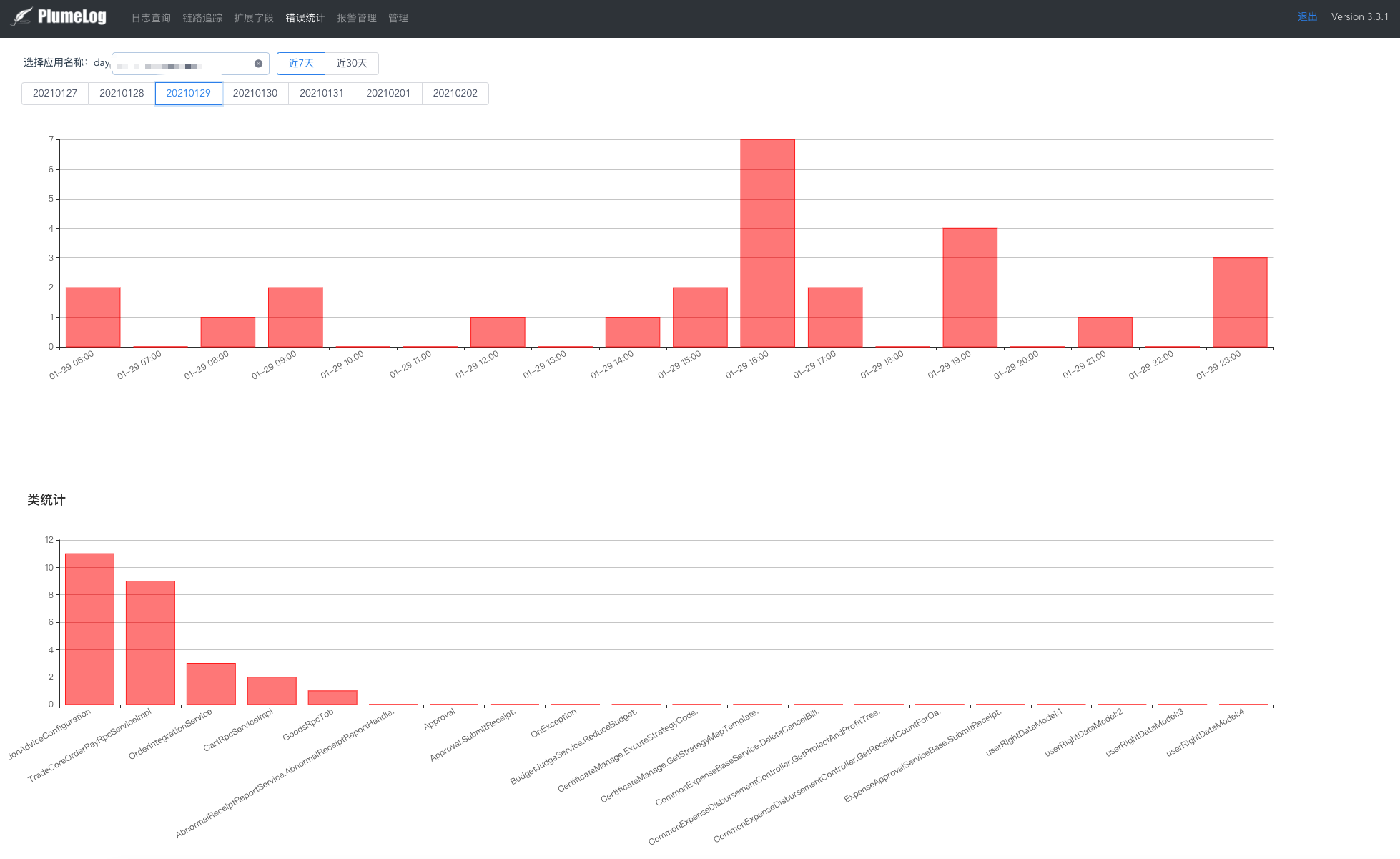The width and height of the screenshot is (1400, 859).
Task: Open 报警管理 page
Action: [357, 18]
